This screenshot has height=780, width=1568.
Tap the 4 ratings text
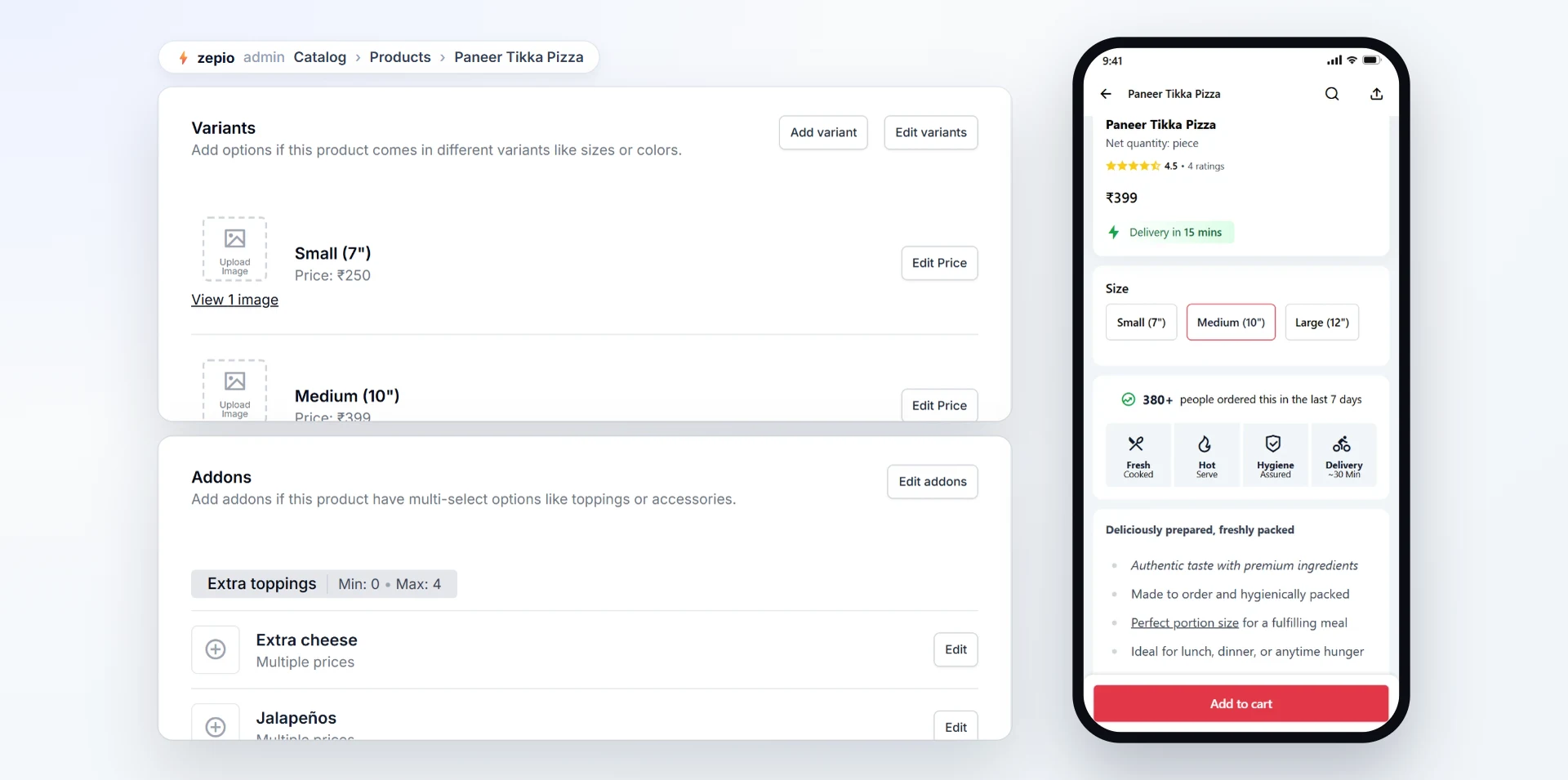pos(1206,166)
